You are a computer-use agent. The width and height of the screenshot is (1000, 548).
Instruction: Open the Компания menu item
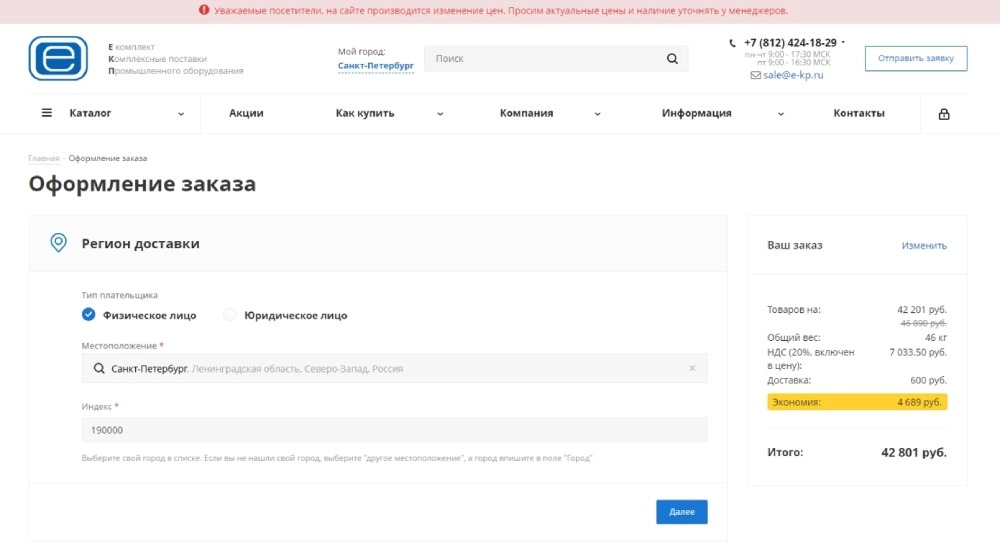point(526,113)
